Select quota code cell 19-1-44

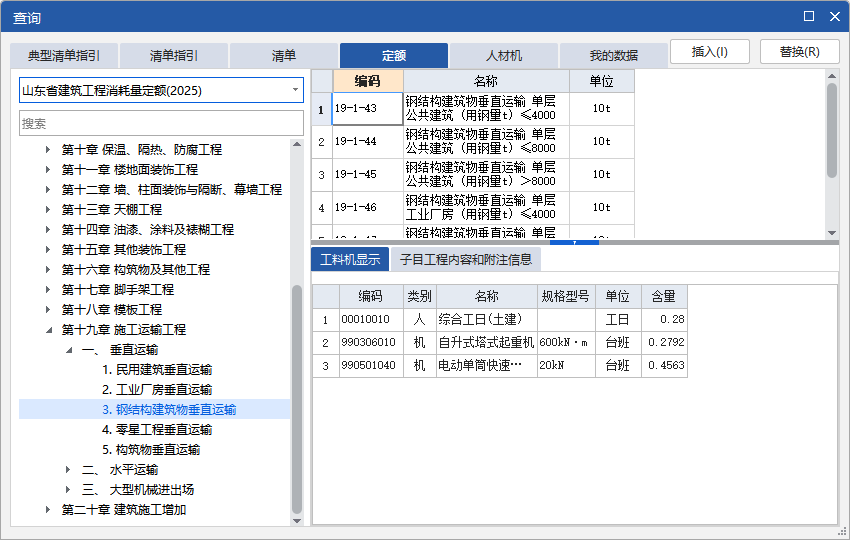coord(368,142)
